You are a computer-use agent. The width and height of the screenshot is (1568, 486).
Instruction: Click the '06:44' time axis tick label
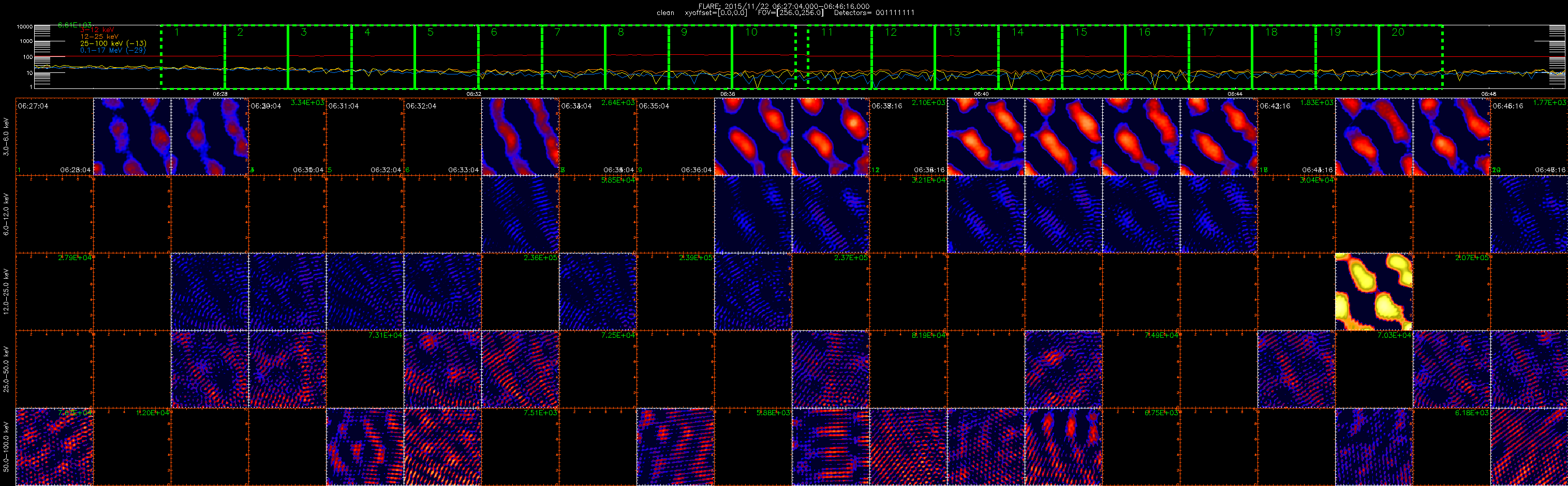(x=1235, y=94)
